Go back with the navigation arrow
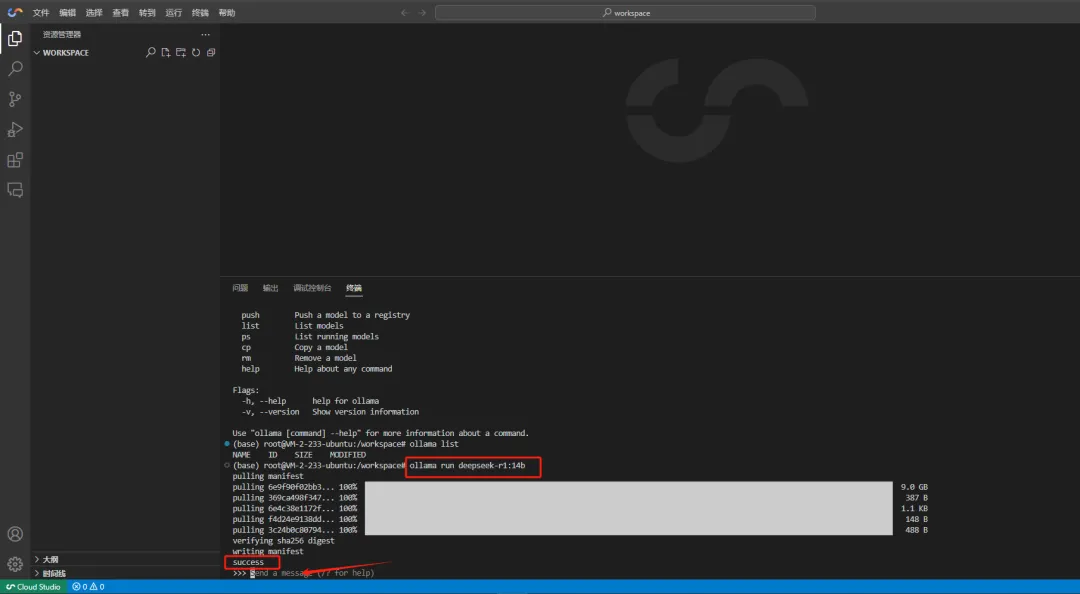 pyautogui.click(x=405, y=12)
